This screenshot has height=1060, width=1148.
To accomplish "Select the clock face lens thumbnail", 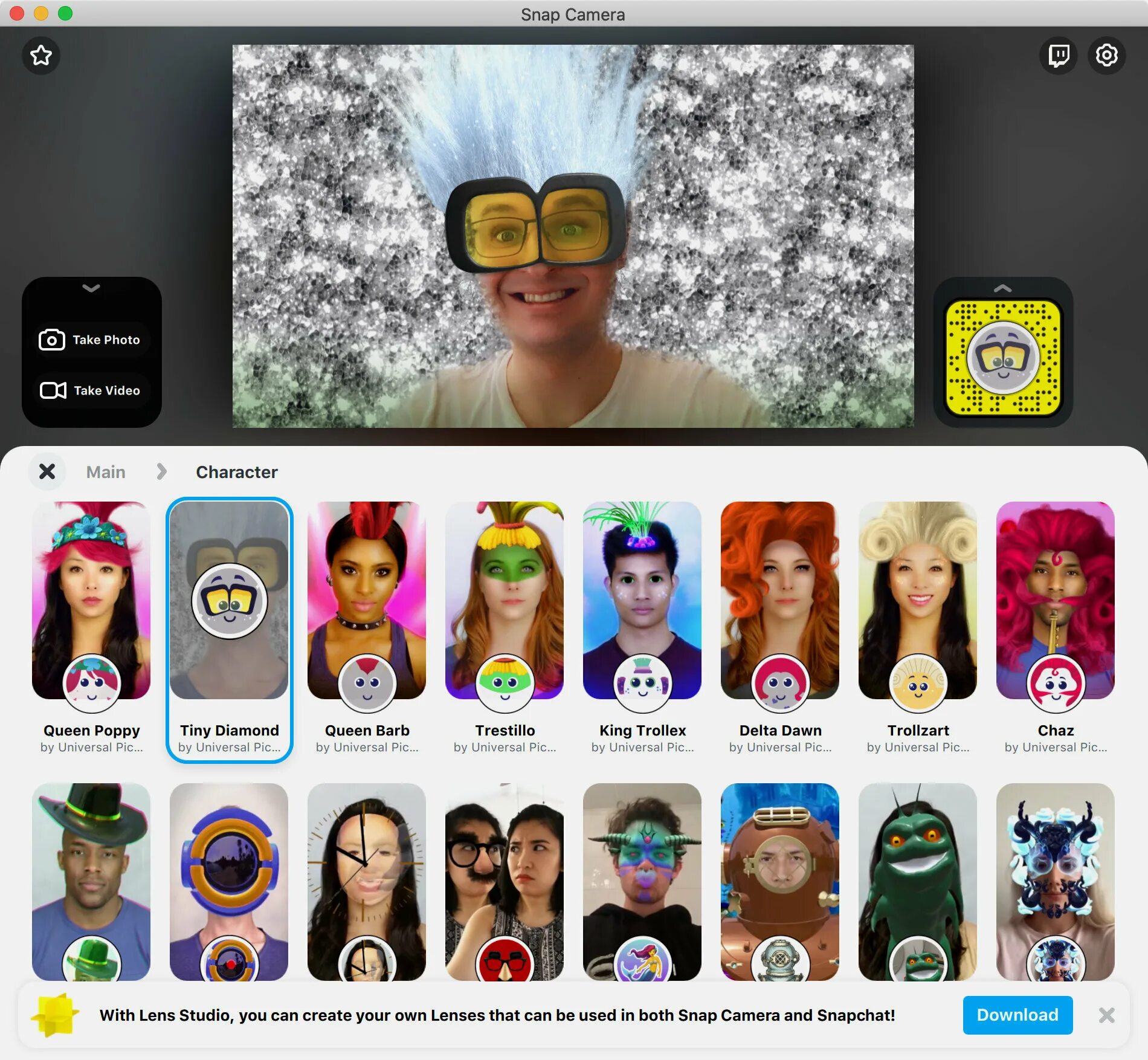I will (367, 882).
